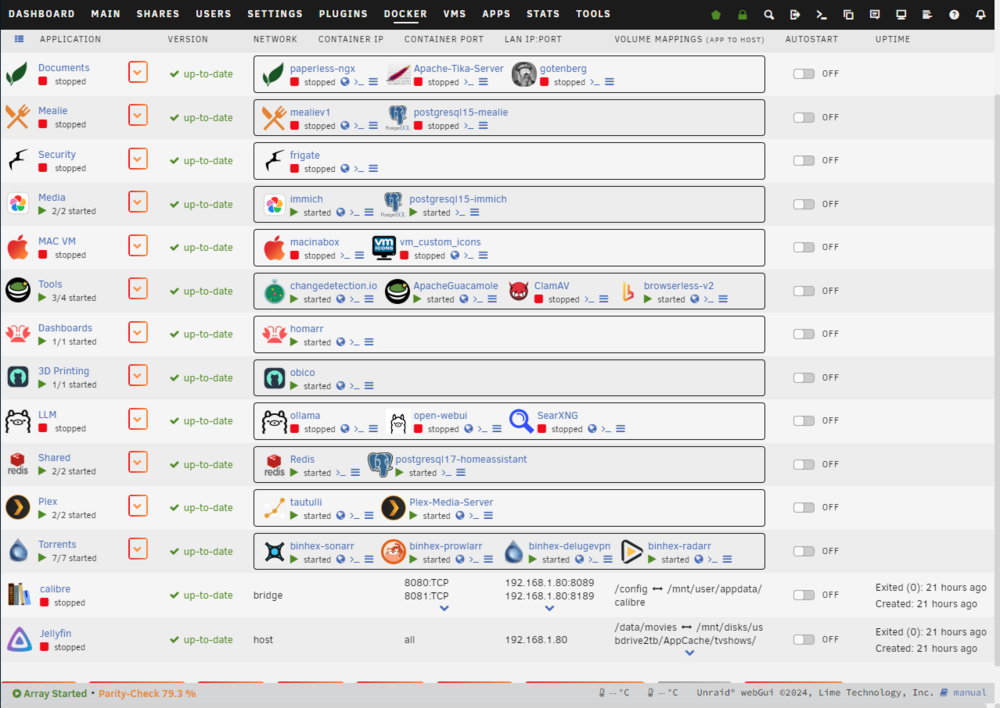
Task: Open console icon for homarr
Action: pos(355,343)
